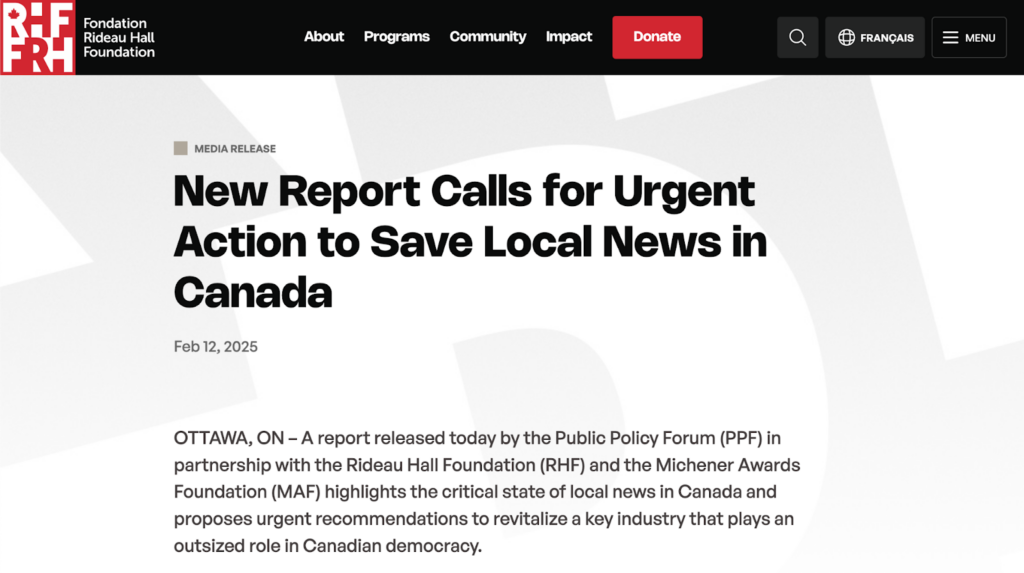
Task: Click the Fondation Rideau Hall Foundation wordmark
Action: 119,37
